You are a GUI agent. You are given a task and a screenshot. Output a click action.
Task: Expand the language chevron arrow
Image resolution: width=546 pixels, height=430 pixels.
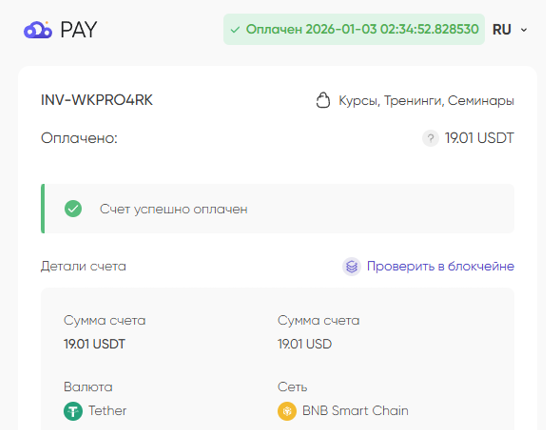[524, 30]
